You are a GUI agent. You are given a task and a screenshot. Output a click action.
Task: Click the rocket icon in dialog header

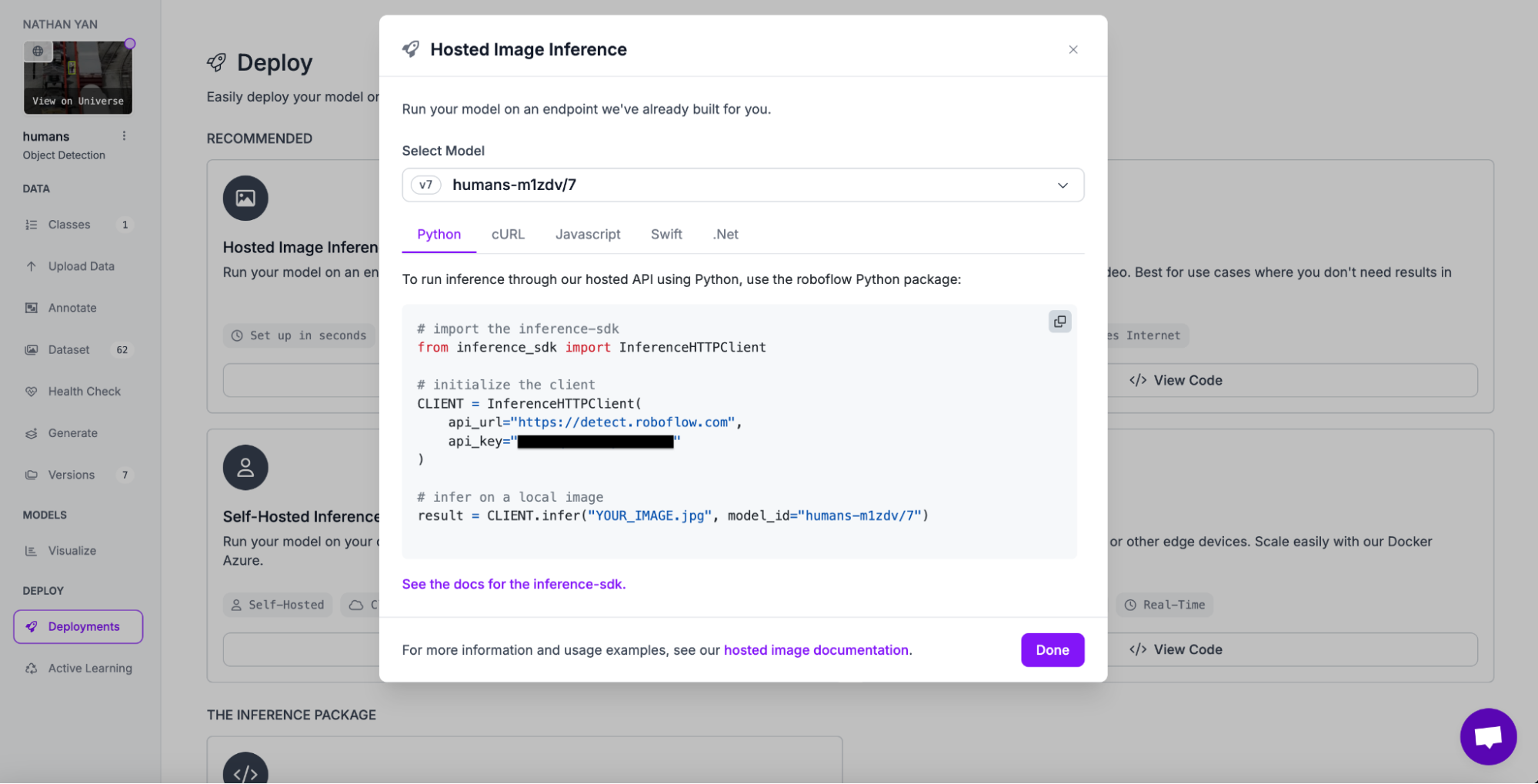pos(411,49)
